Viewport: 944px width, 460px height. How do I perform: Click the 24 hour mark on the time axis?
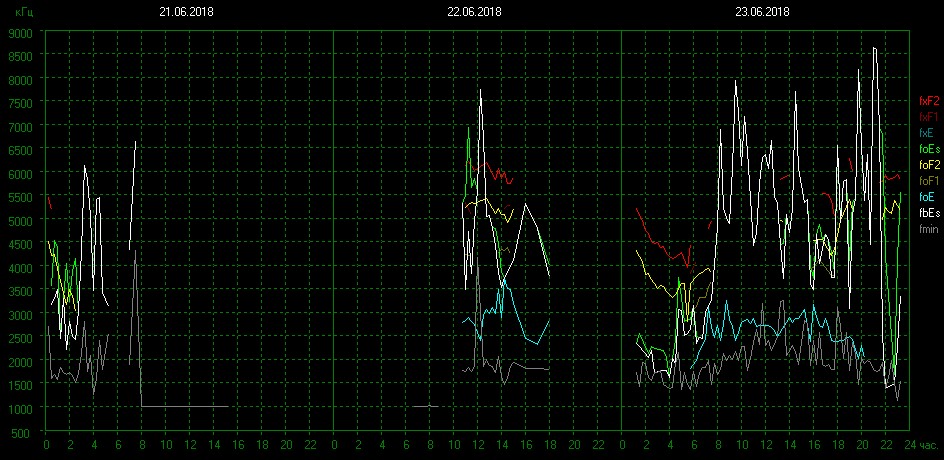click(x=908, y=445)
